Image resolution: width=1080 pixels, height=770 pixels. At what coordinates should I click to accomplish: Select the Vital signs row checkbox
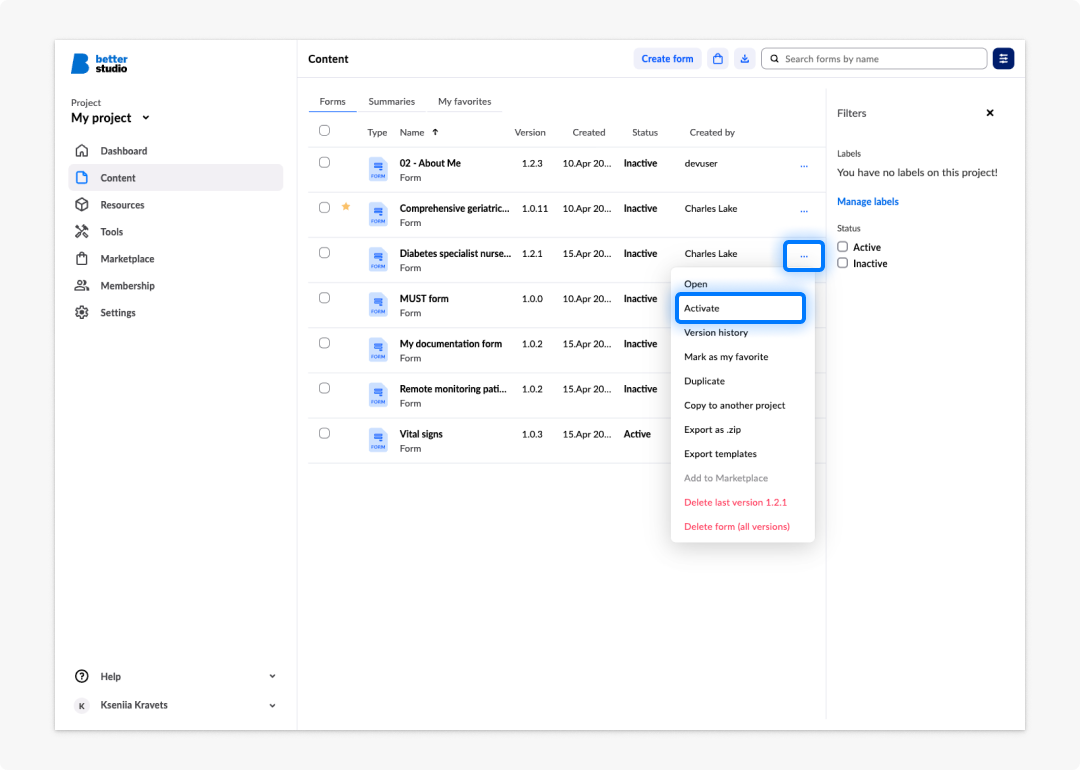(x=324, y=433)
